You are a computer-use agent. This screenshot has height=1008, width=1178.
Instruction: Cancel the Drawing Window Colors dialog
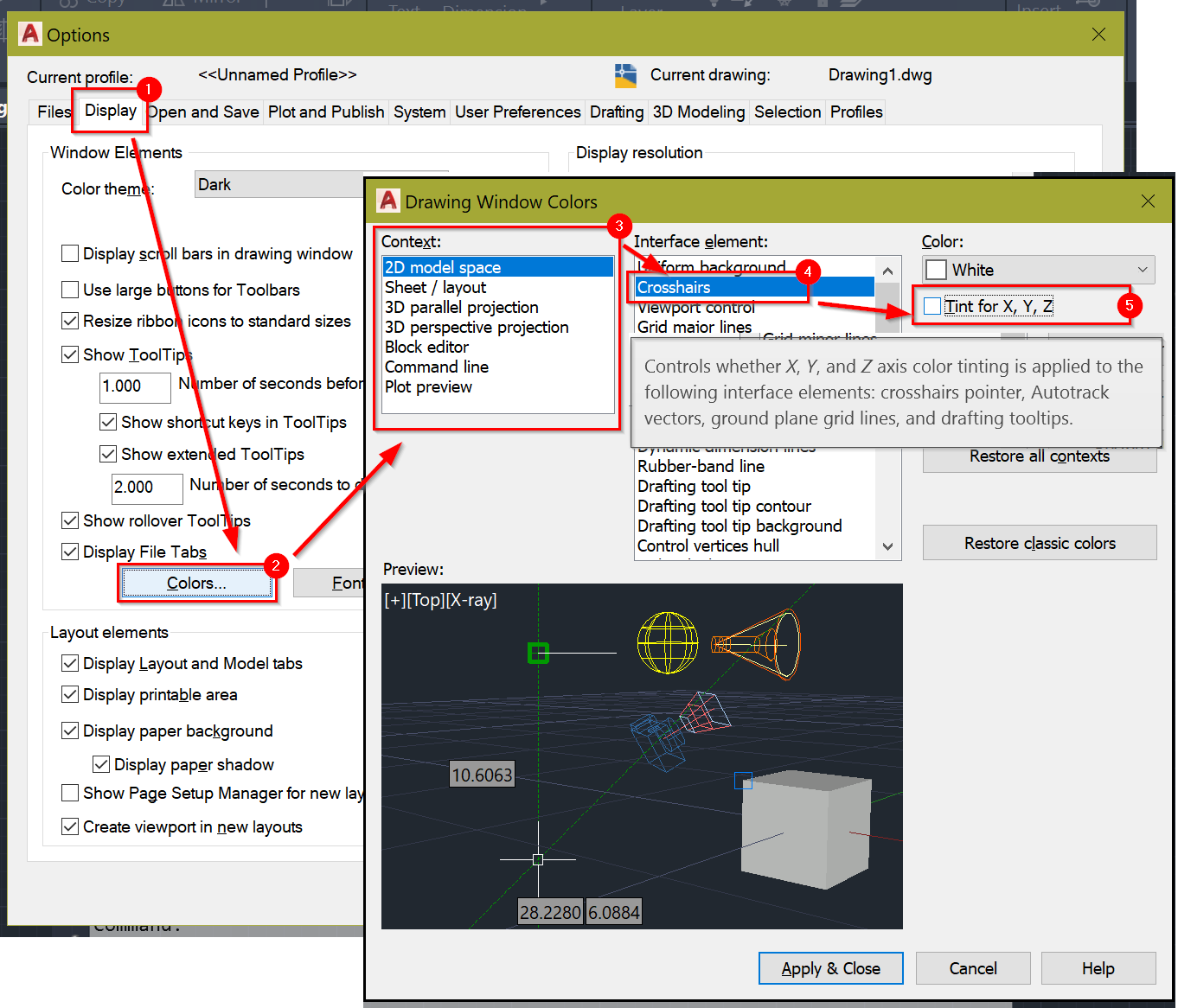973,968
